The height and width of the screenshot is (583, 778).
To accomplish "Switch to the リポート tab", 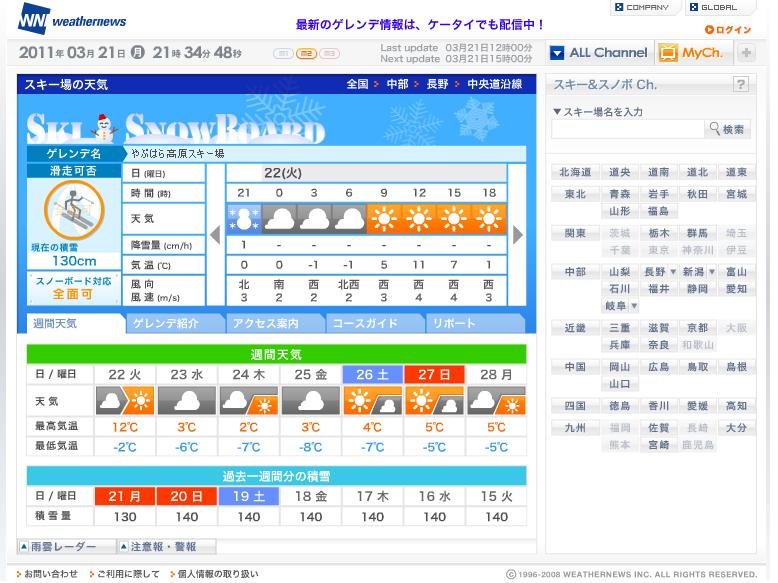I will [x=474, y=324].
